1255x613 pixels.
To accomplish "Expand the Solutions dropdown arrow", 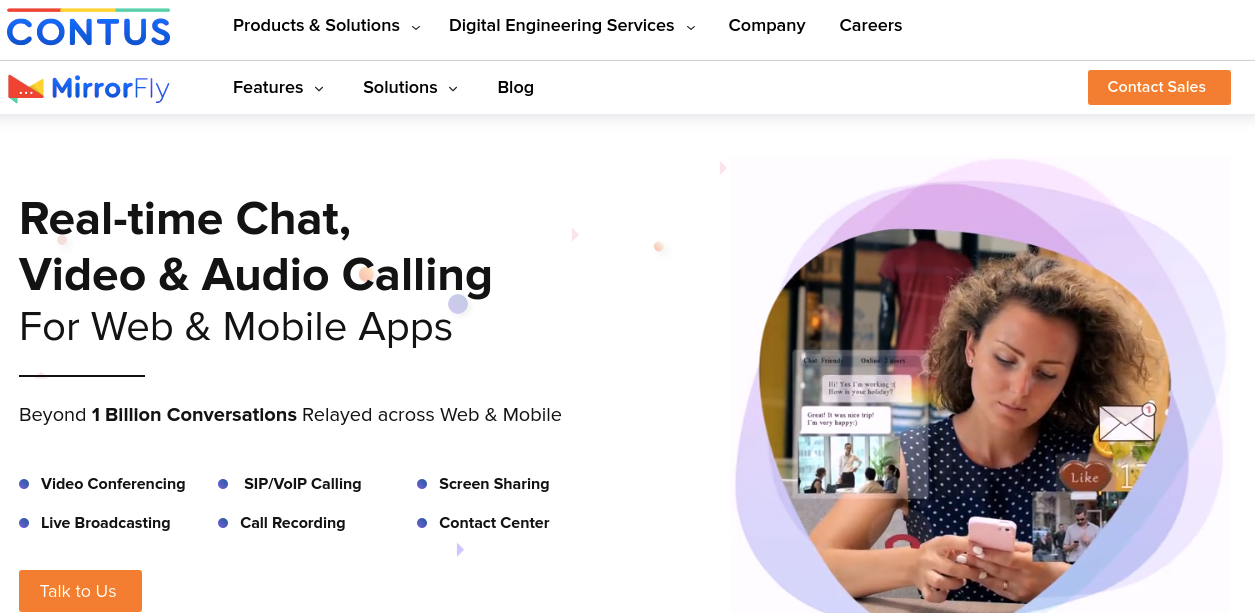I will pos(453,89).
